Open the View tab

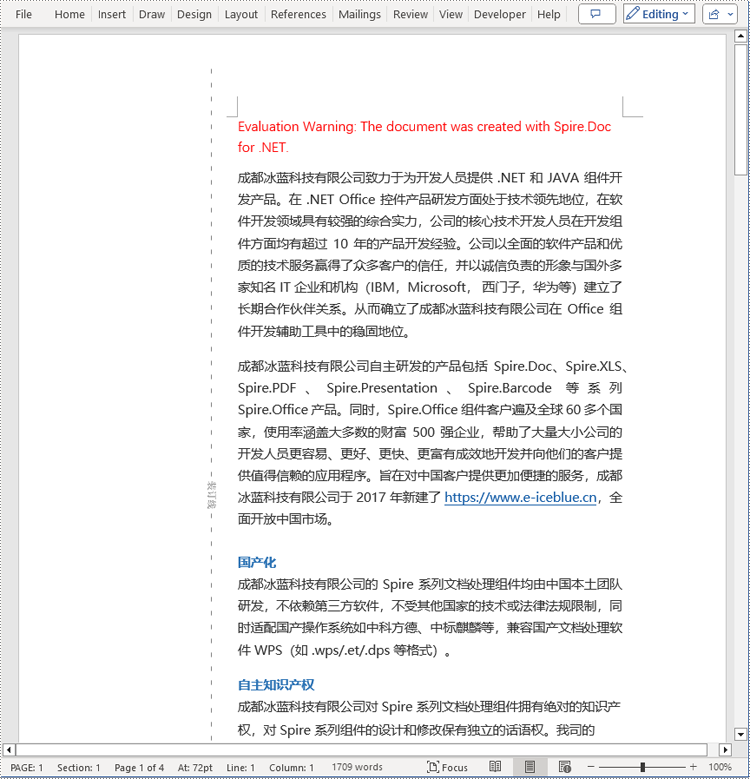click(450, 14)
